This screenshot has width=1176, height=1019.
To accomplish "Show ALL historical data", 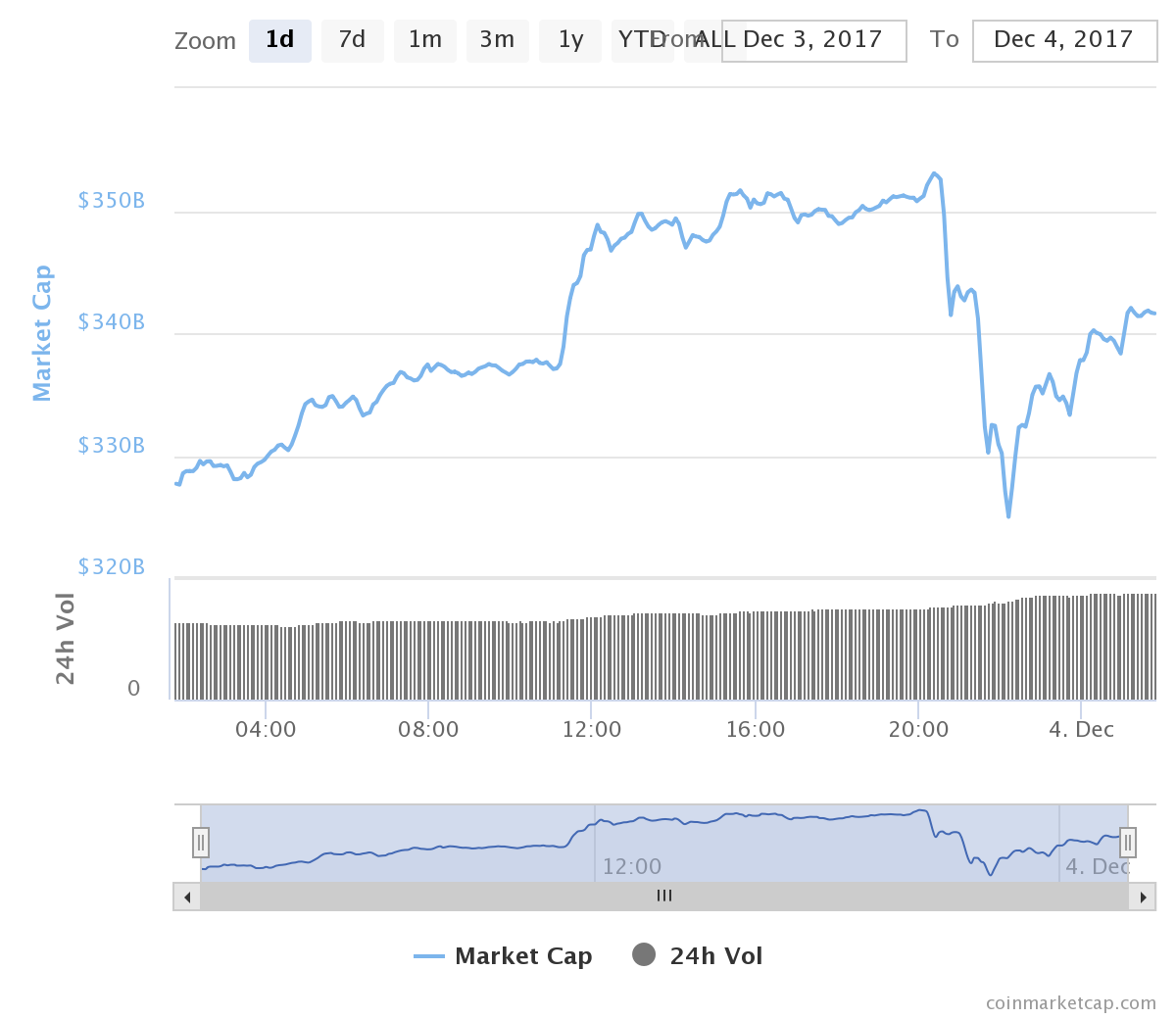I will pos(704,41).
